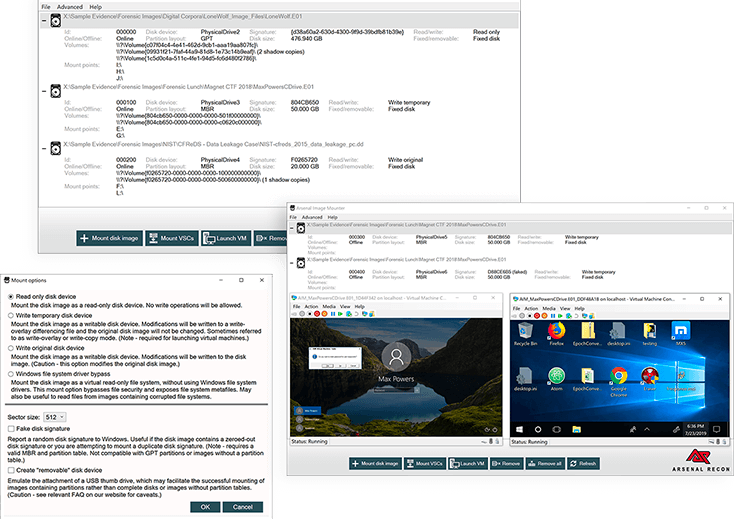Open Task View in the VM taskbar

[556, 429]
